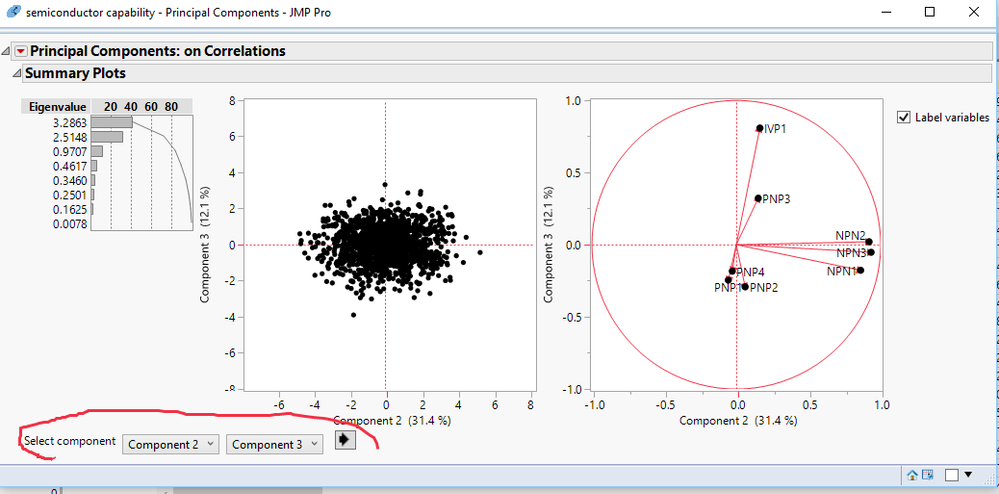Select the topmost point in score plot
Image resolution: width=999 pixels, height=494 pixels.
point(385,185)
